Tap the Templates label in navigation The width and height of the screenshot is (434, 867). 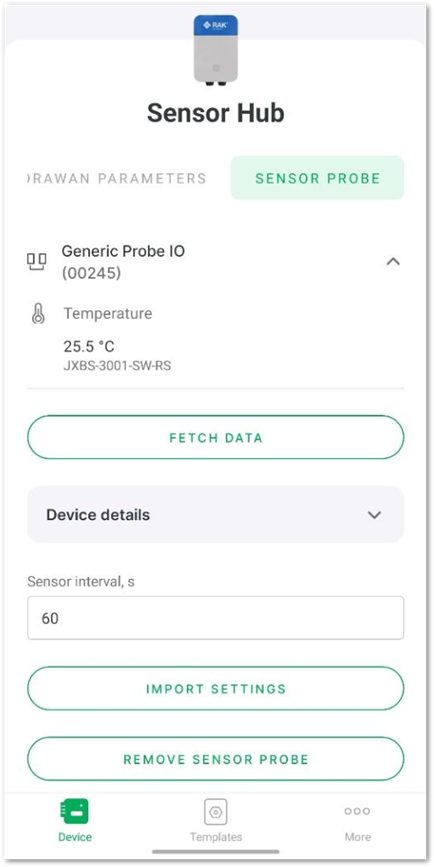pos(216,837)
